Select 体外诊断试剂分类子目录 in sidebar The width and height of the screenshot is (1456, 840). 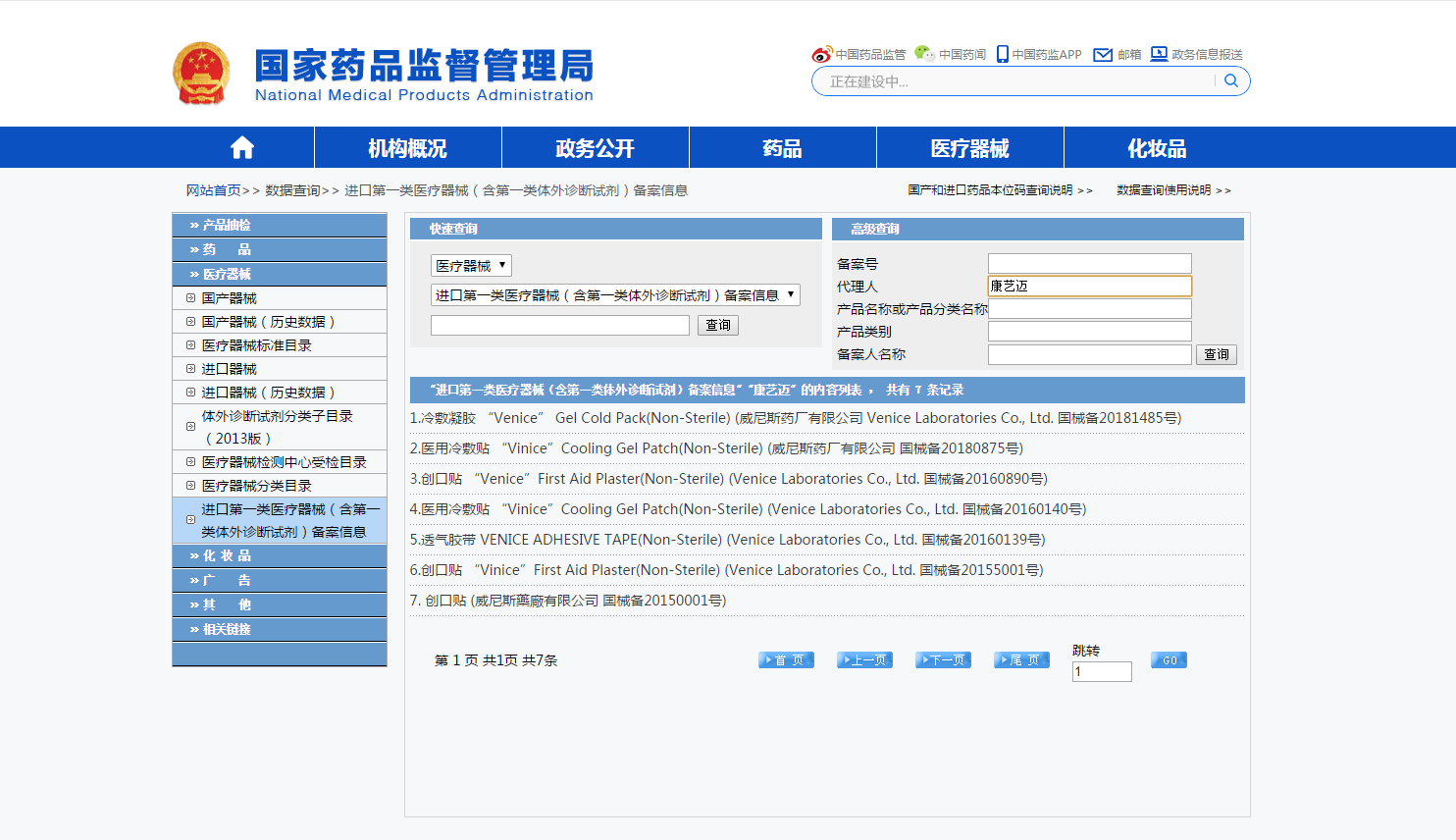click(277, 427)
